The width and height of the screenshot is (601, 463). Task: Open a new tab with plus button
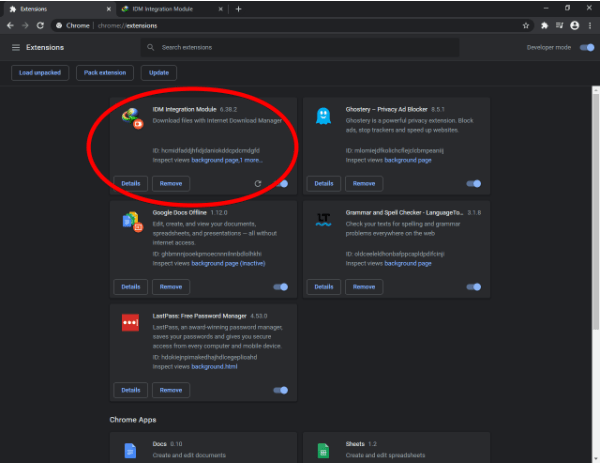click(x=238, y=9)
